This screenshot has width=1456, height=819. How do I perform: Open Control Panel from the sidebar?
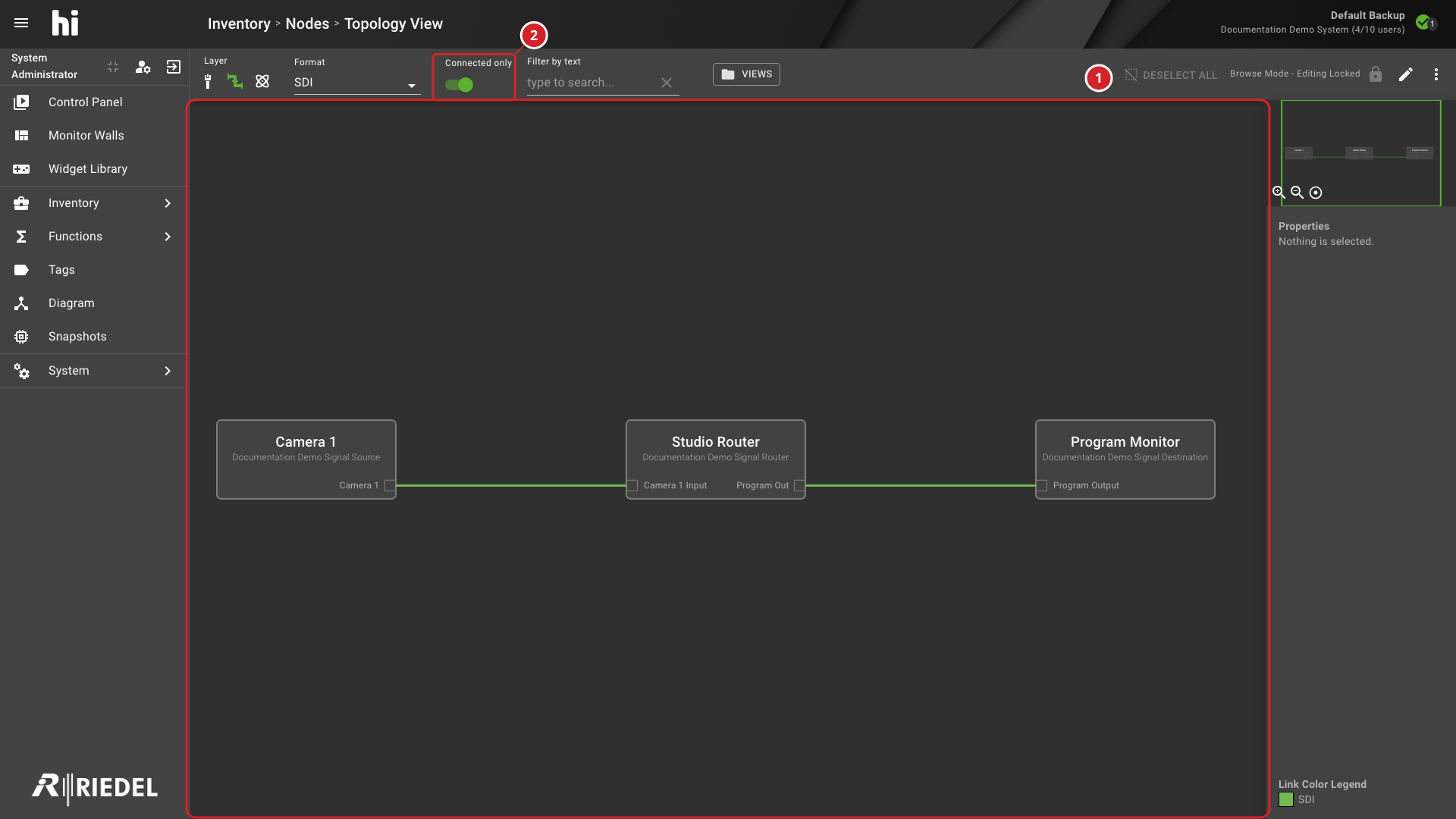93,102
